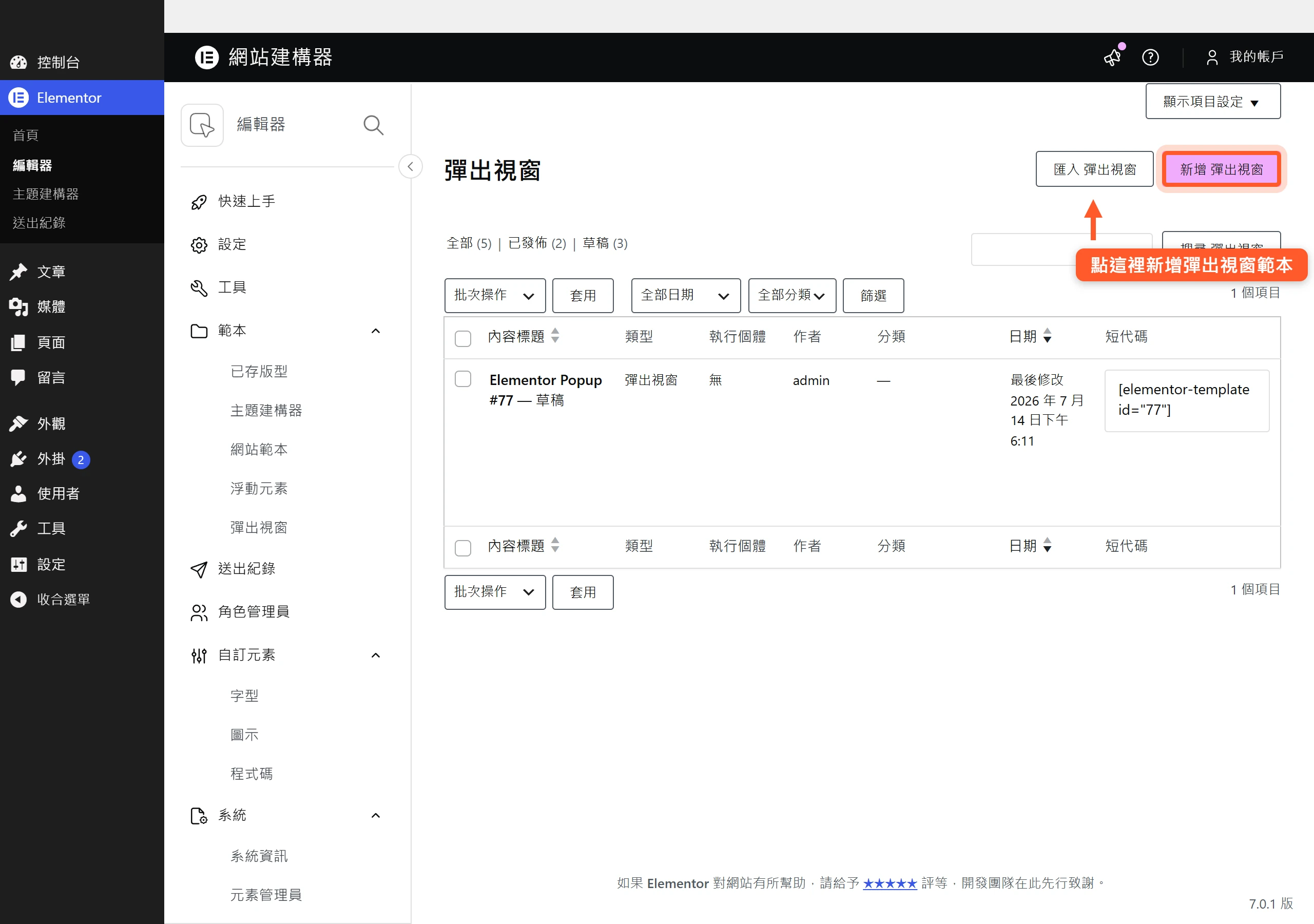Screen dimensions: 1314x924
Task: Click the Elementor logo icon in the sidebar
Action: point(19,98)
